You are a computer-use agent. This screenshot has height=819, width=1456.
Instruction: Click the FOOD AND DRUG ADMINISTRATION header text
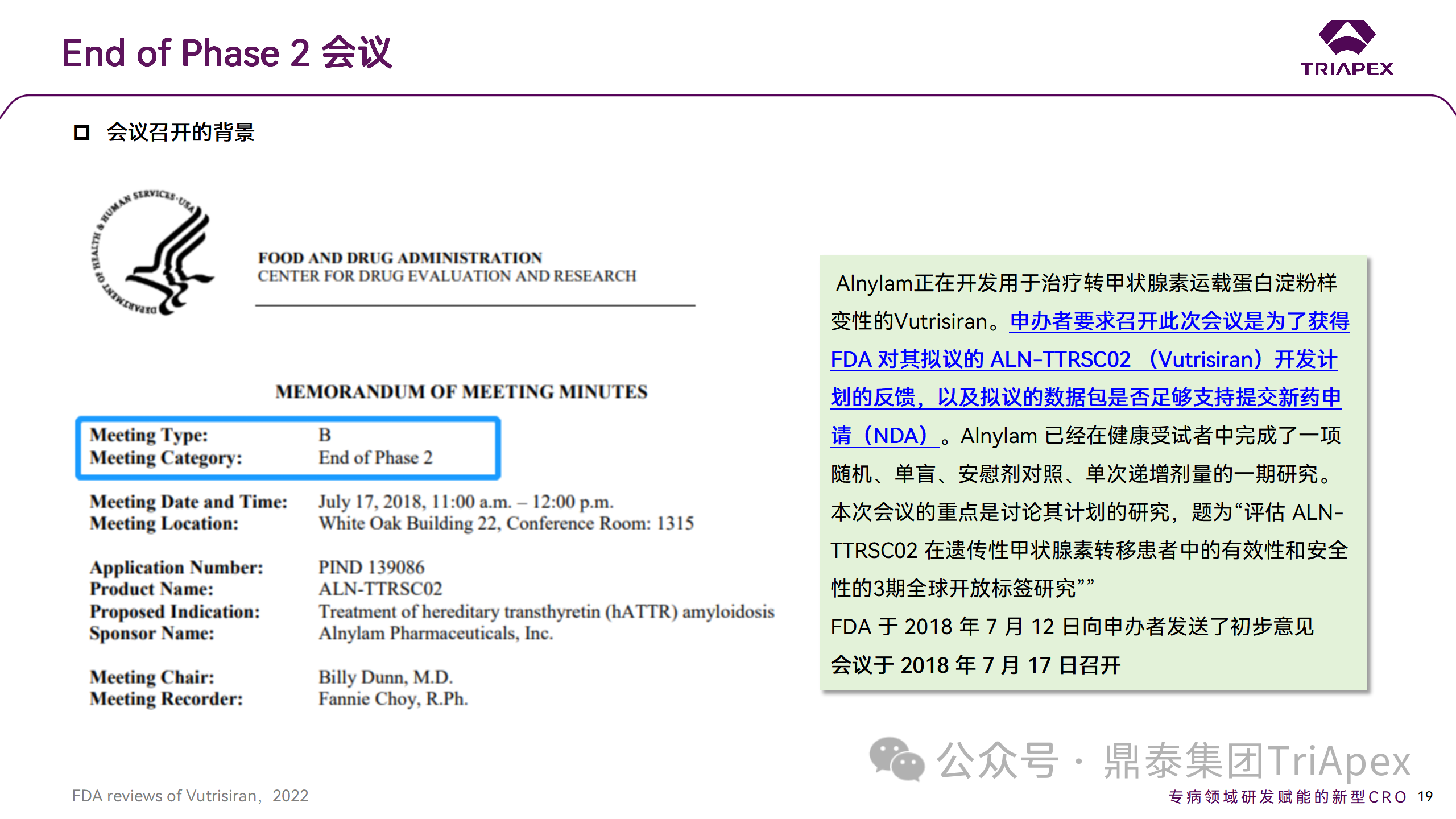pyautogui.click(x=400, y=258)
